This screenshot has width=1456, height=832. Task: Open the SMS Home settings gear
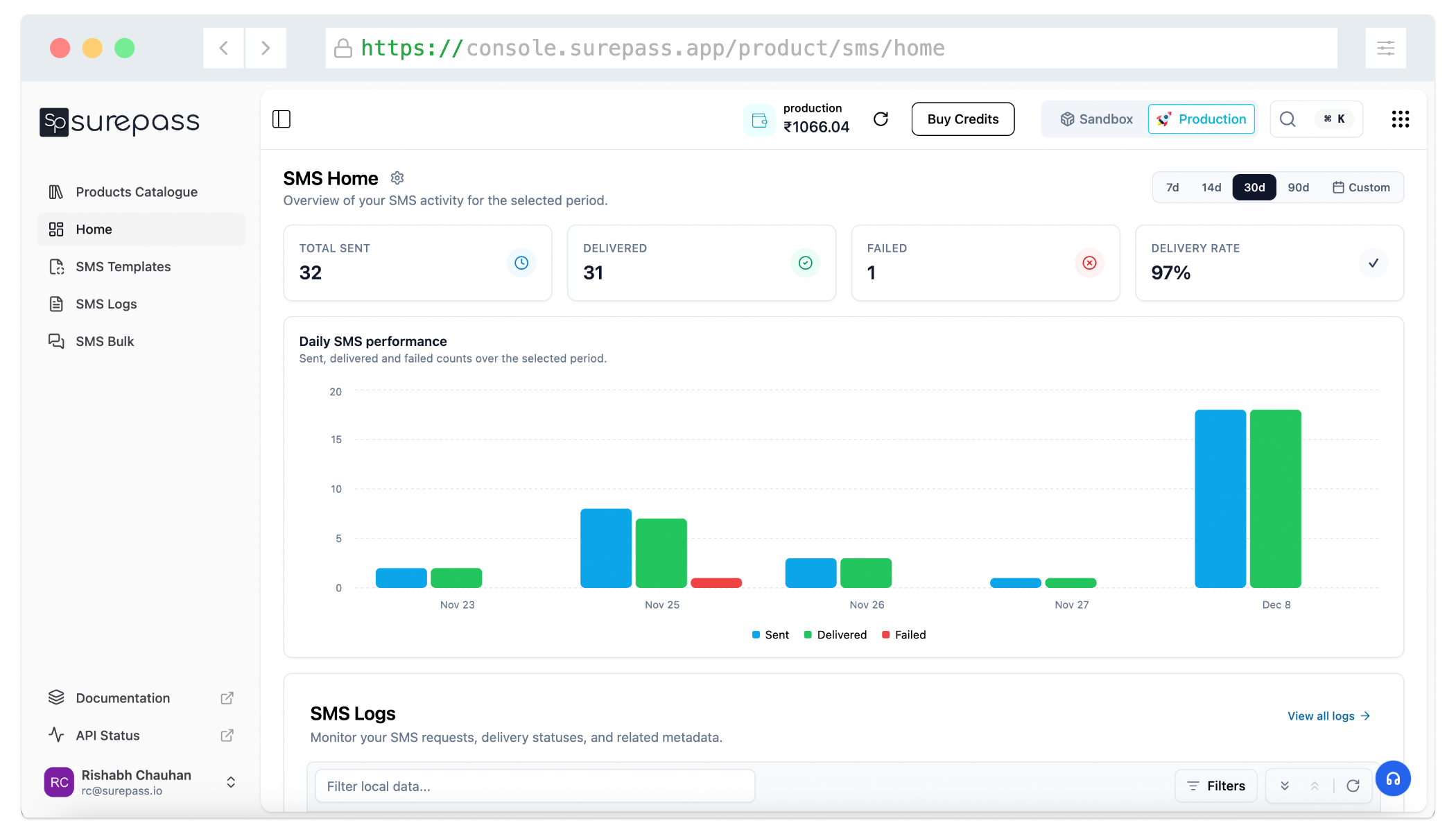397,178
